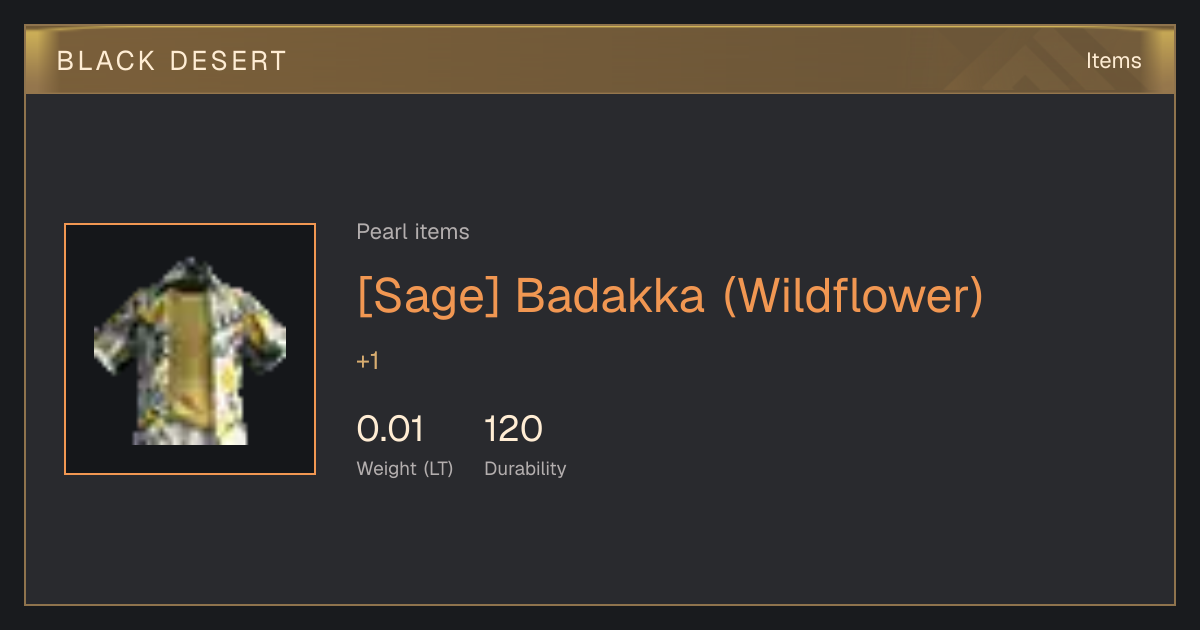Click the Durability label

tap(525, 469)
